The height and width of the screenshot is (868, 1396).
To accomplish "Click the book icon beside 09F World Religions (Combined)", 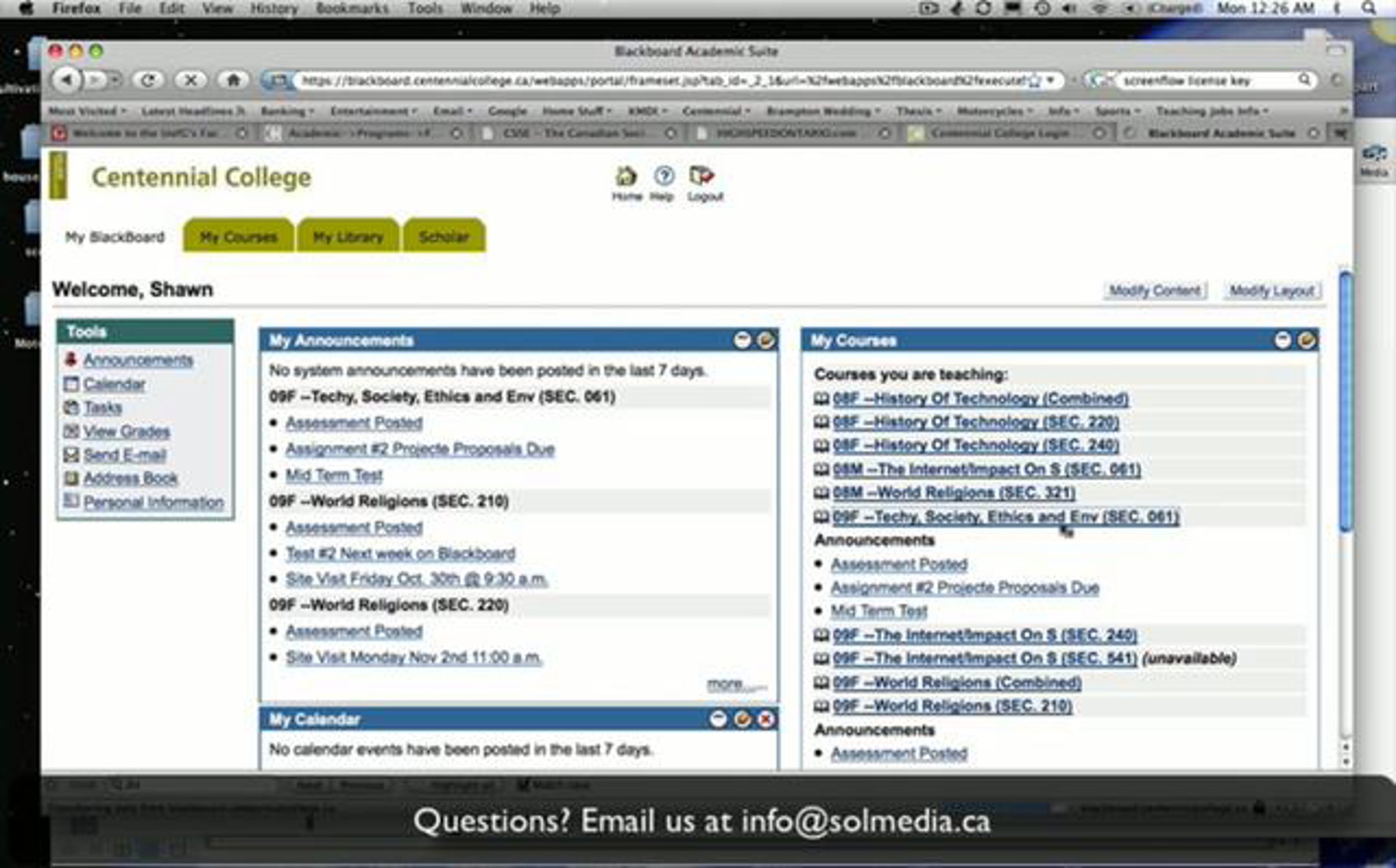I will [x=821, y=683].
